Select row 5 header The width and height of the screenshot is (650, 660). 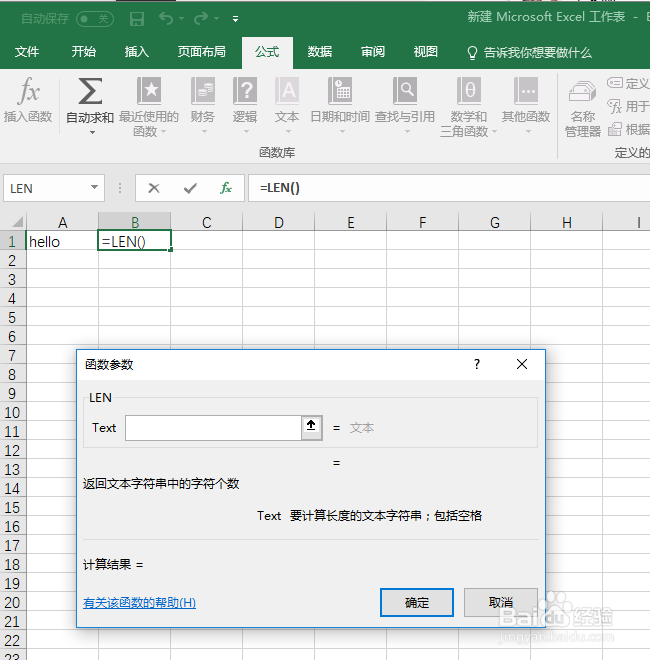13,317
